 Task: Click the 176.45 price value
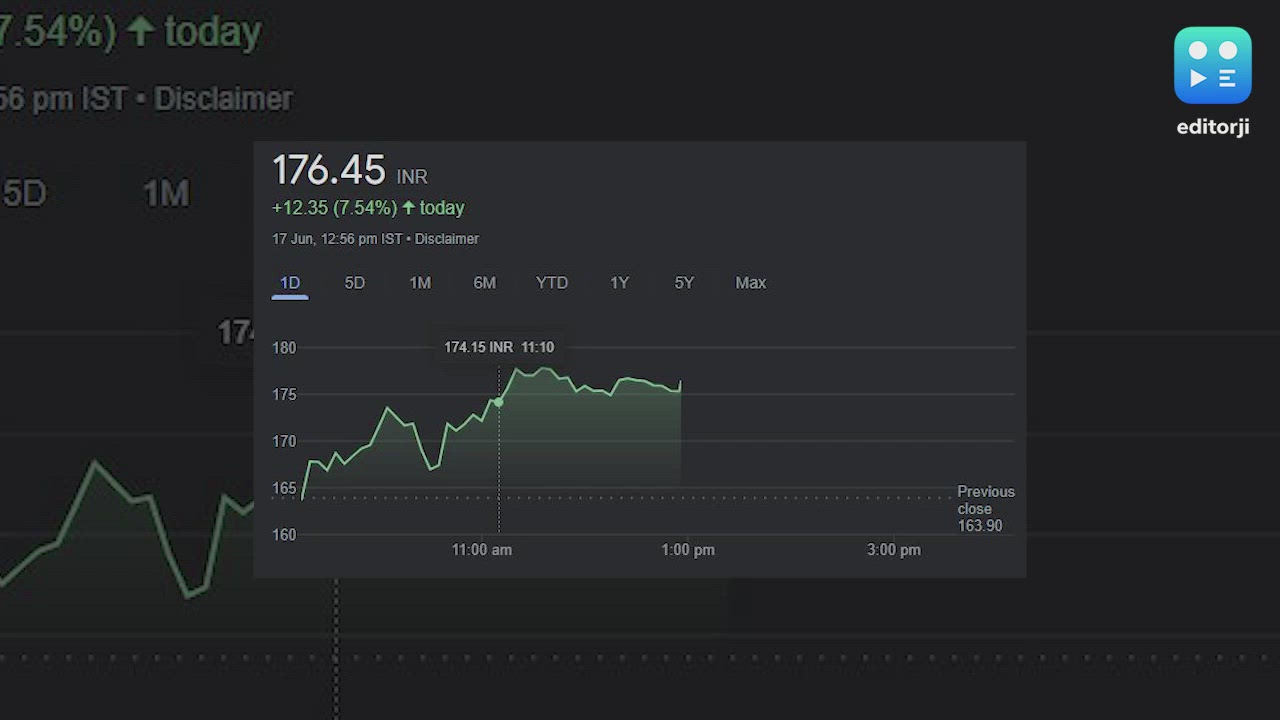pyautogui.click(x=329, y=171)
